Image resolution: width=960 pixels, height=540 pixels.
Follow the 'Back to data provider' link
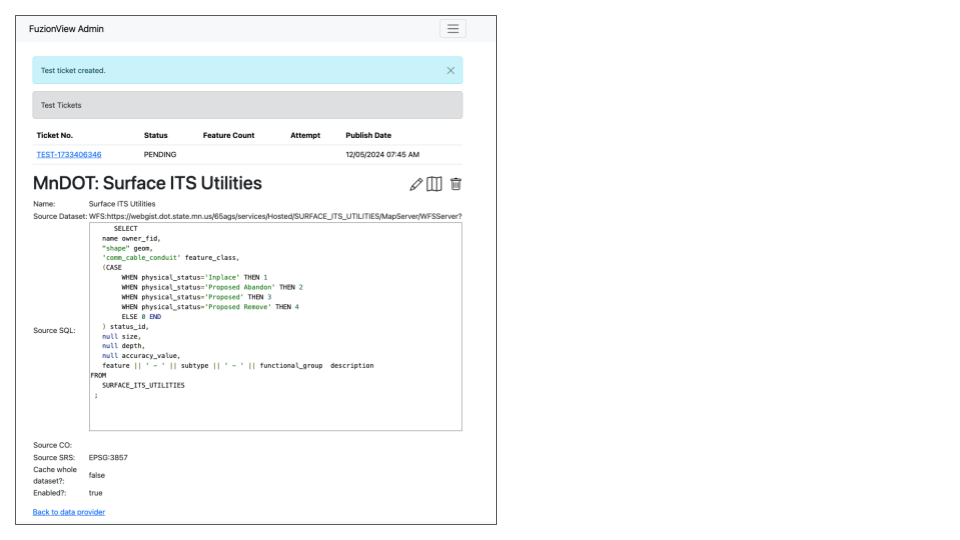tap(69, 512)
